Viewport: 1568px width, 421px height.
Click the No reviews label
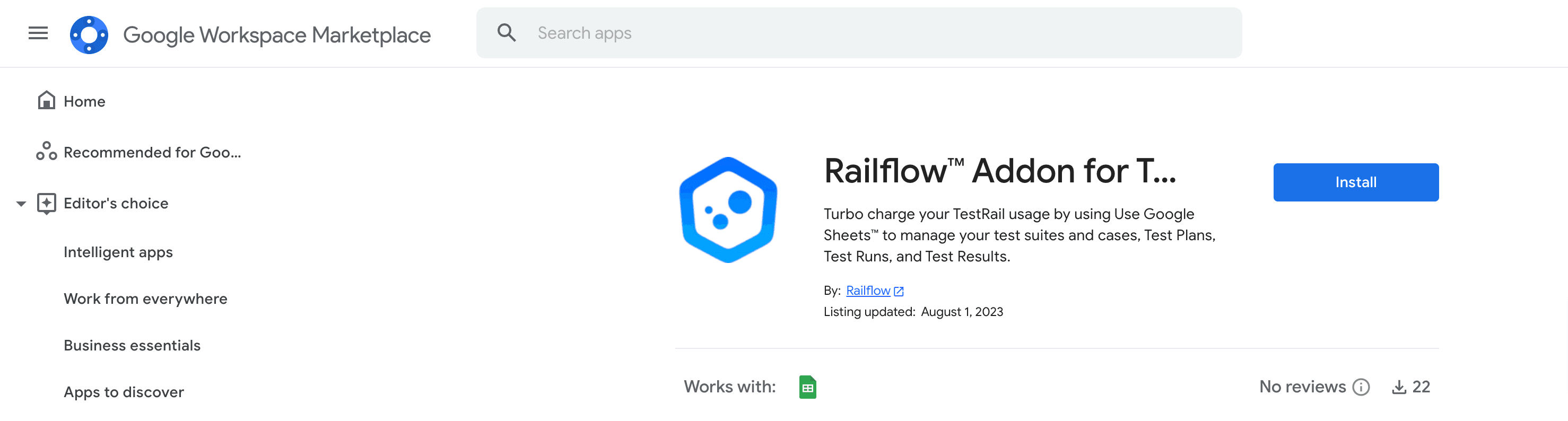coord(1302,387)
